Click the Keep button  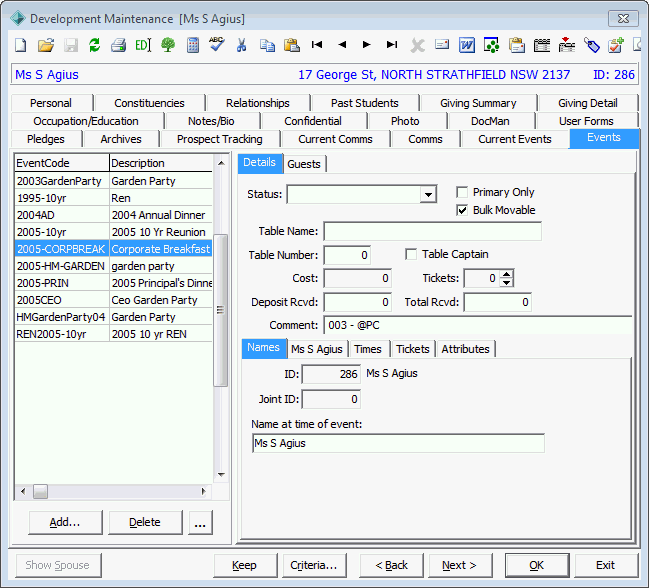[244, 565]
